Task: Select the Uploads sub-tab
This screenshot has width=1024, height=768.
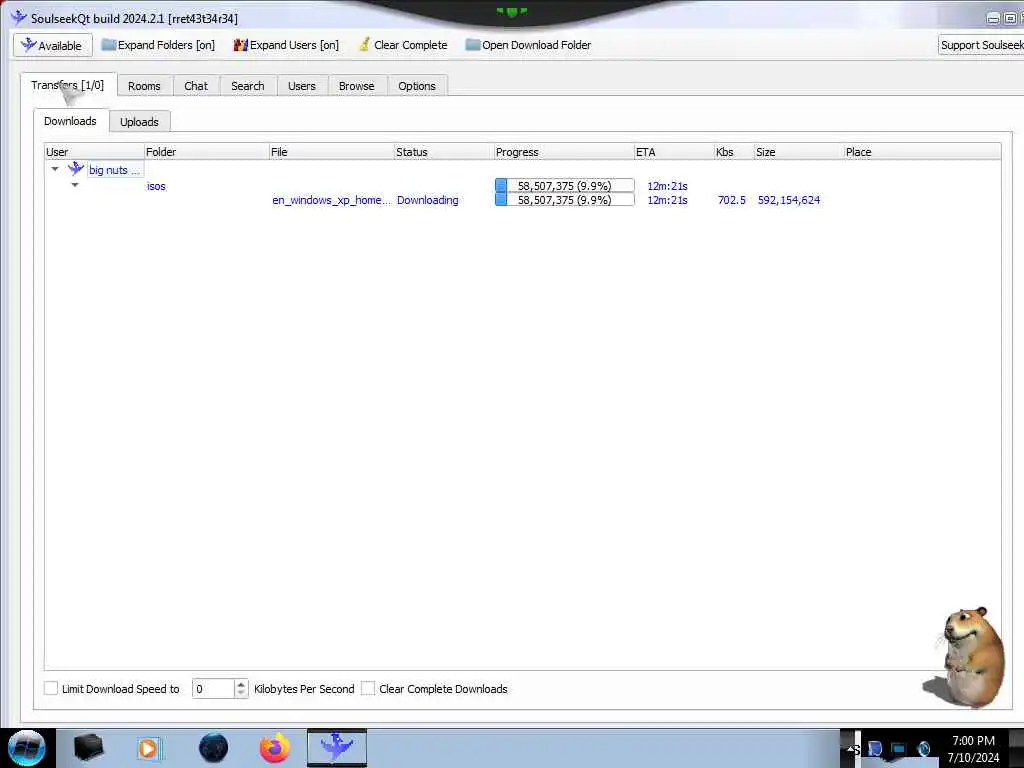Action: tap(139, 122)
